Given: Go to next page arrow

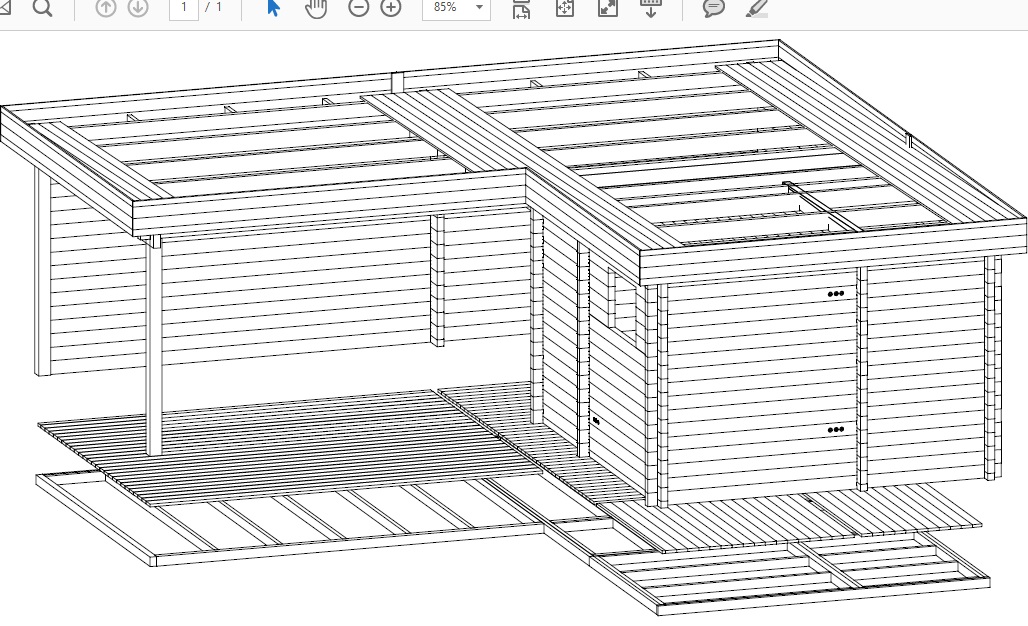Looking at the screenshot, I should (138, 8).
